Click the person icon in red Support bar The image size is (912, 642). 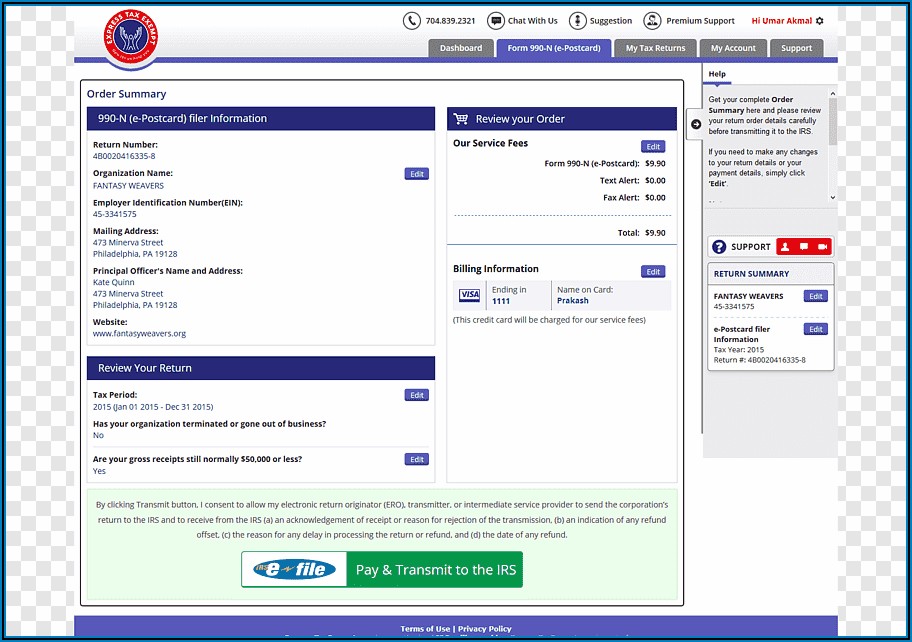(x=785, y=247)
